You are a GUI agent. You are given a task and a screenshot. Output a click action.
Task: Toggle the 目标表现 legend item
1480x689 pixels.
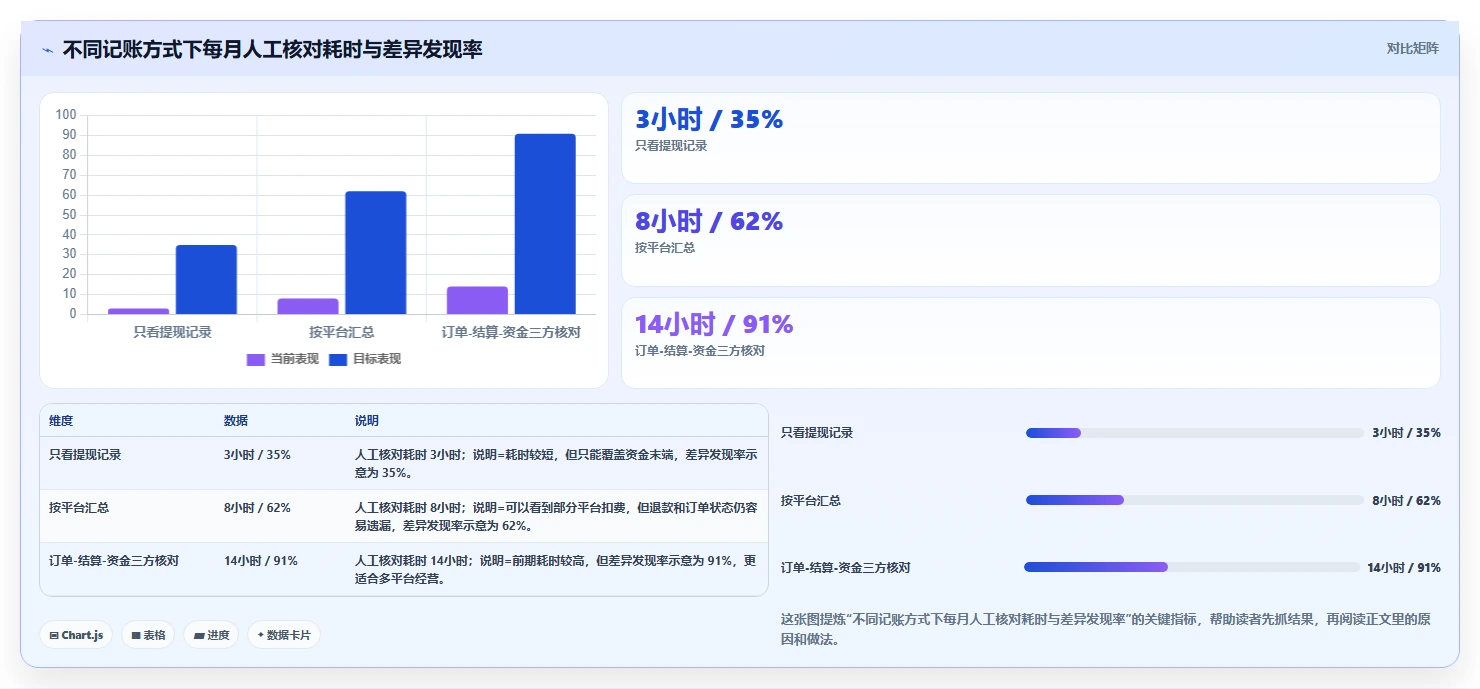click(x=364, y=359)
